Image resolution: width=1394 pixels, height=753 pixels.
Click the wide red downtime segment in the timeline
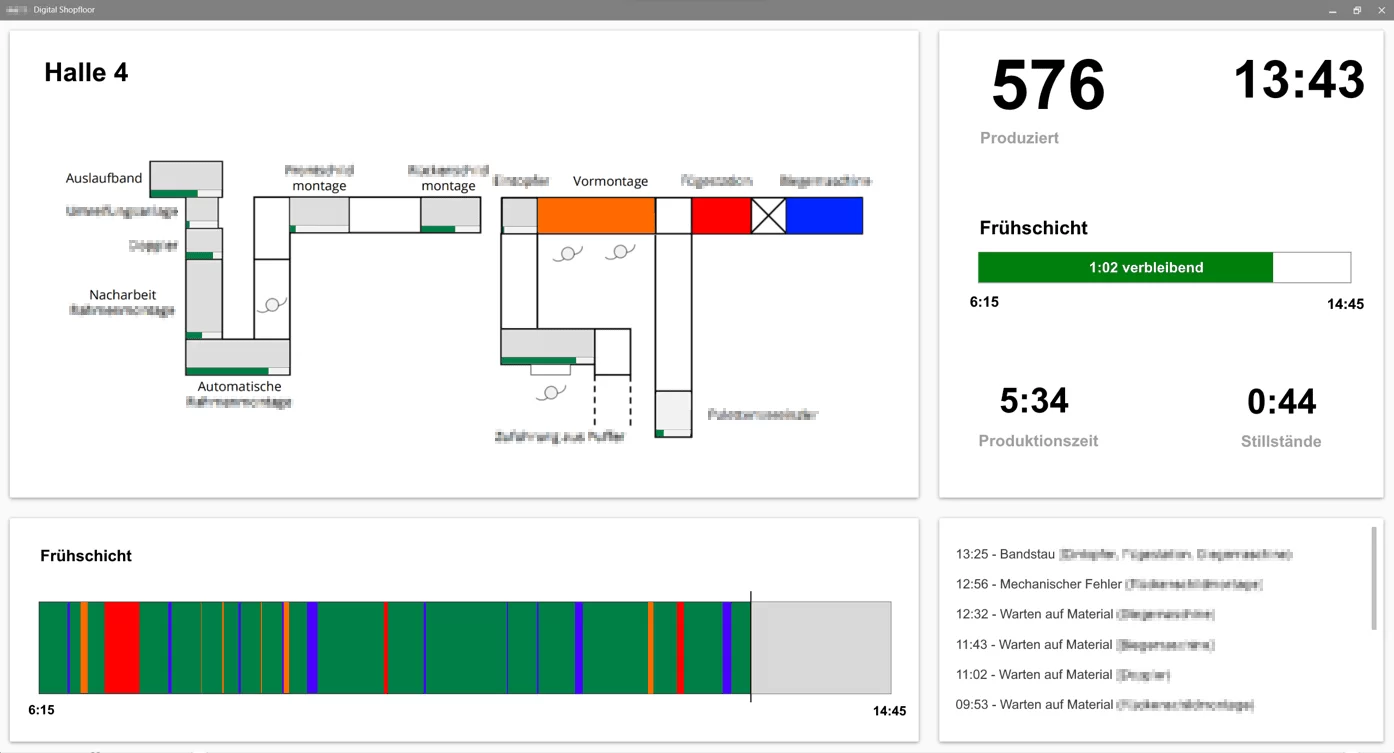tap(122, 647)
